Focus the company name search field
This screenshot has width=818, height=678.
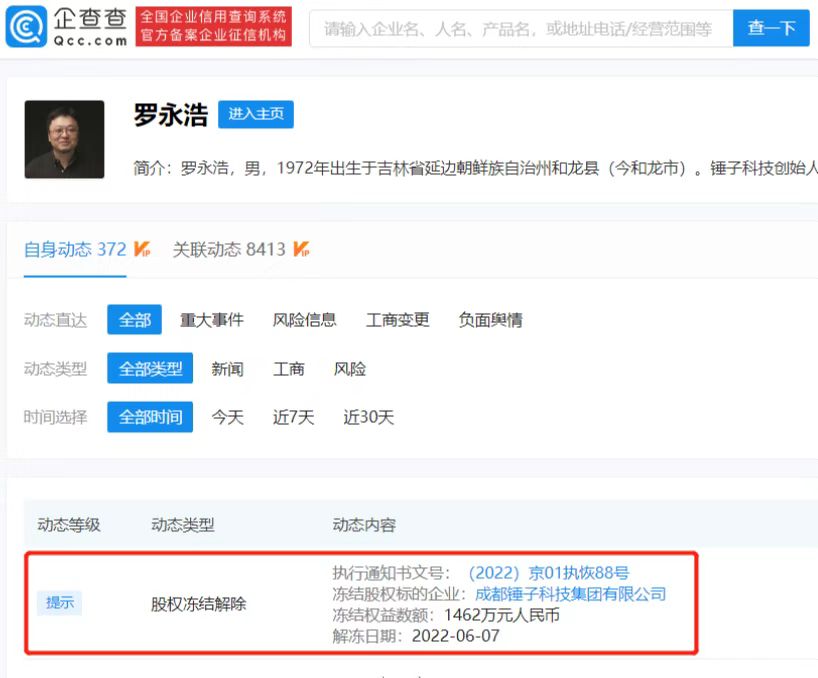(521, 28)
